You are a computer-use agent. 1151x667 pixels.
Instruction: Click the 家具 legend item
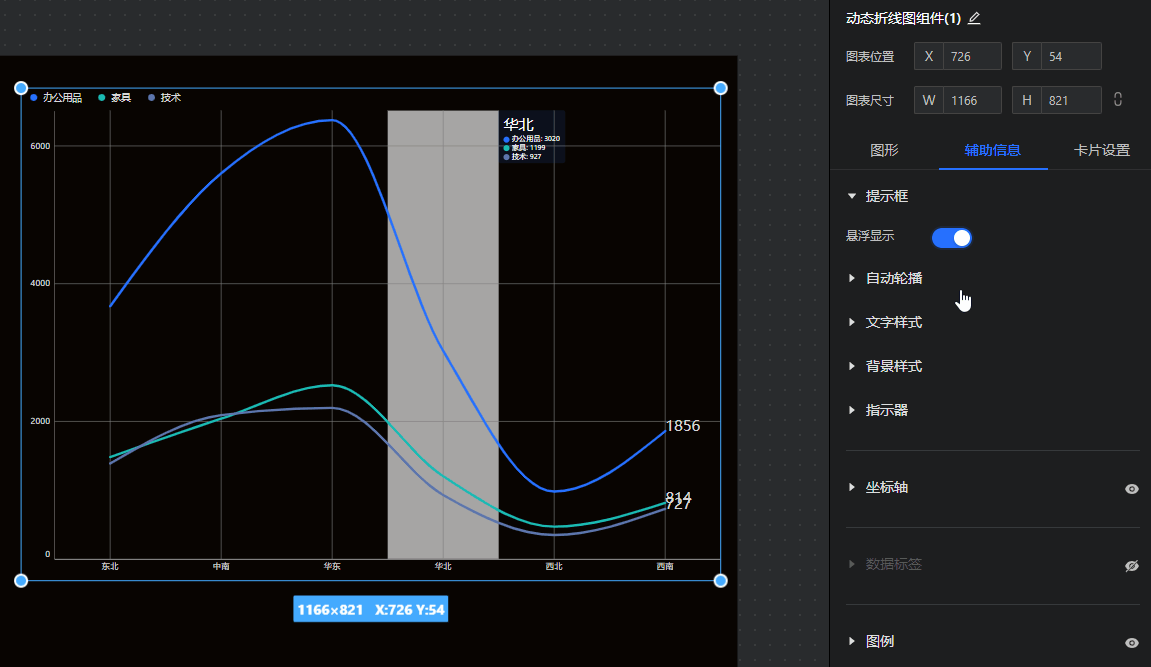click(114, 98)
